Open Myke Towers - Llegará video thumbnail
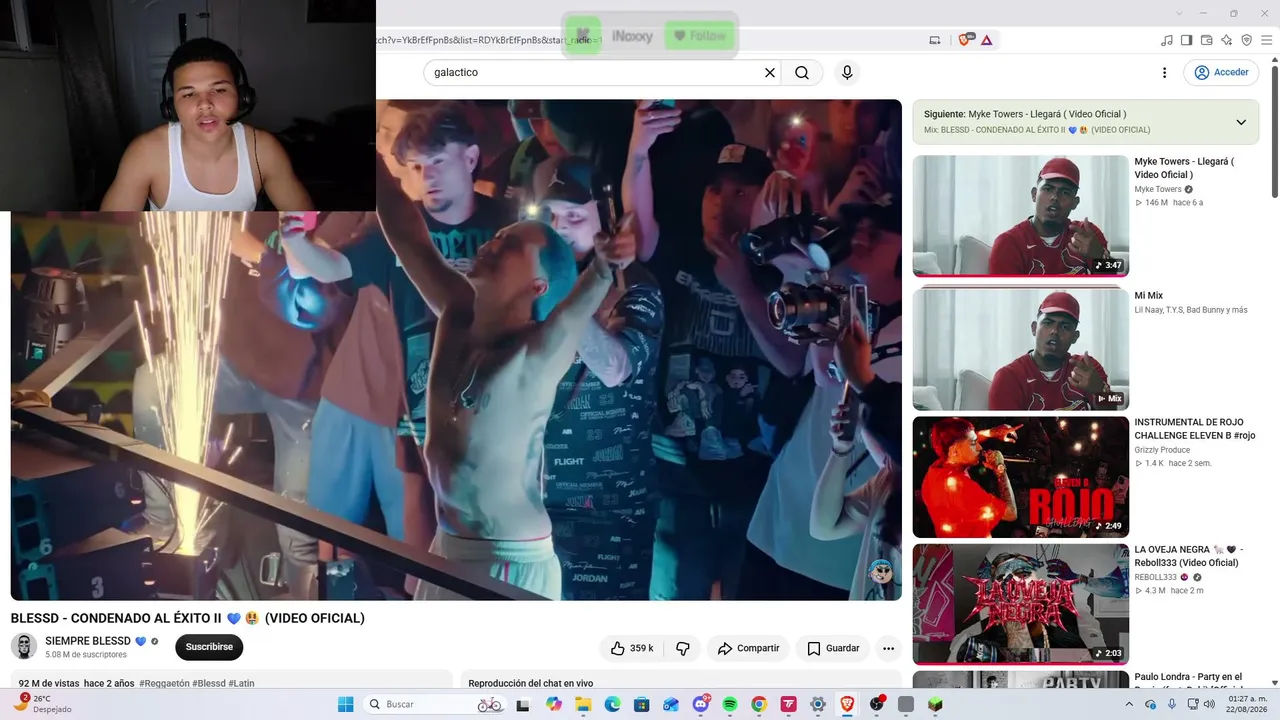The width and height of the screenshot is (1280, 720). tap(1020, 216)
